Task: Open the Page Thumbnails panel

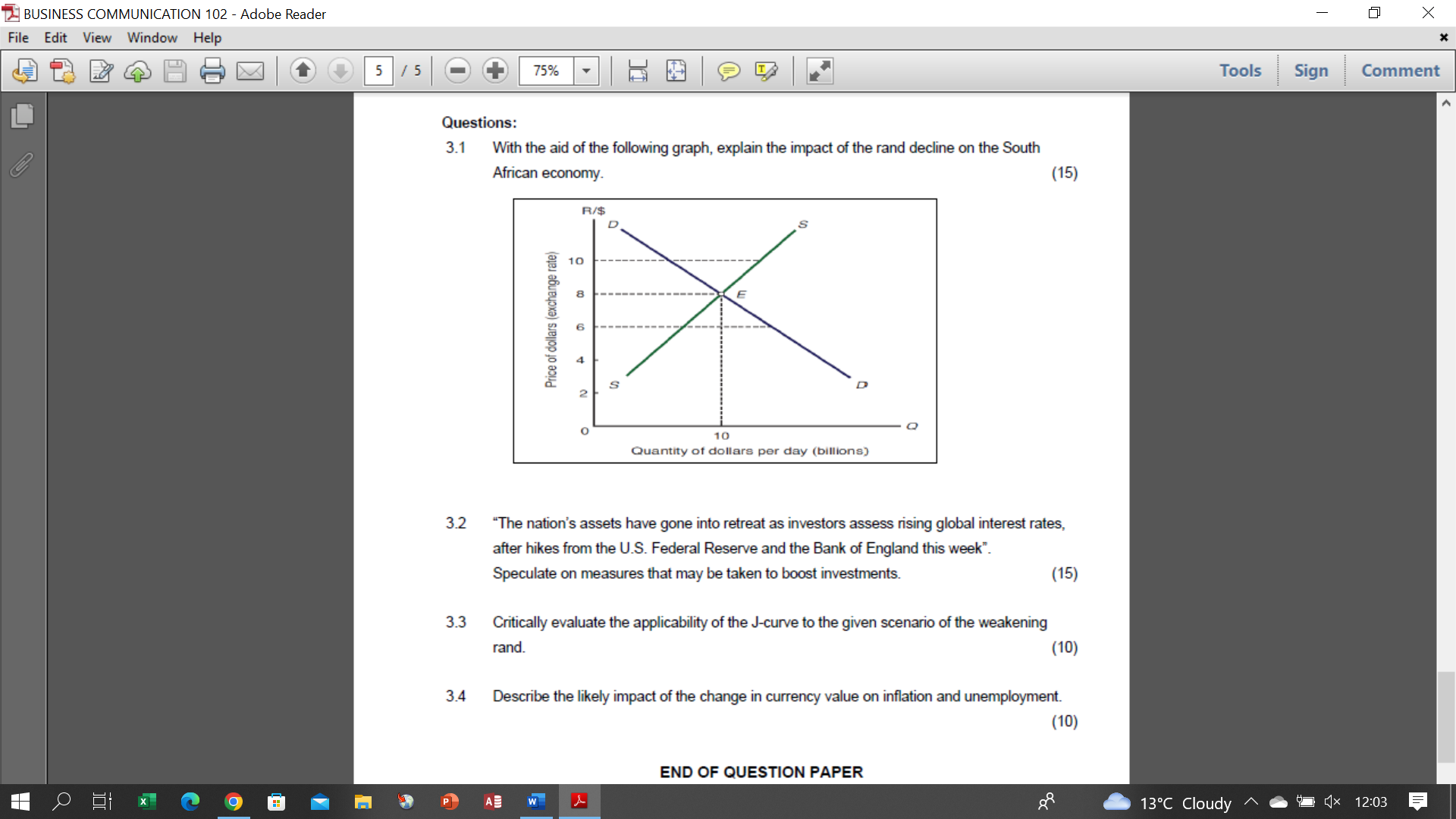Action: pyautogui.click(x=22, y=116)
